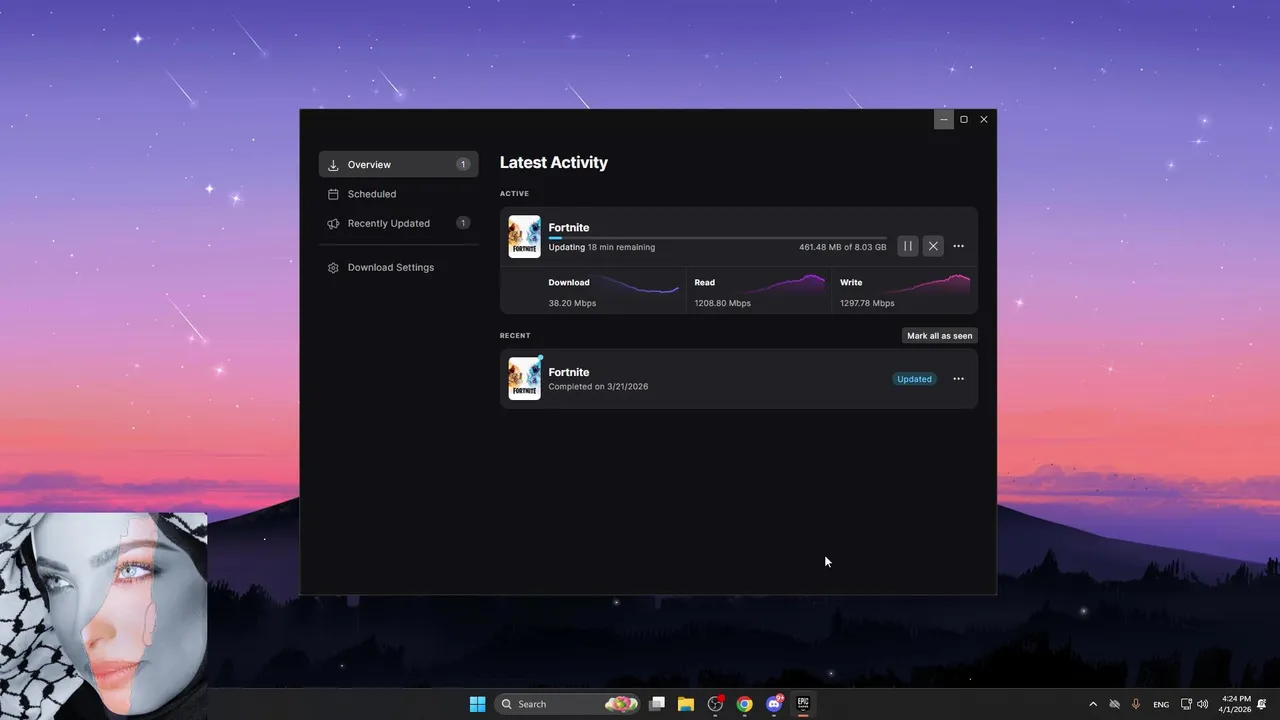Click the network tray icon
Image resolution: width=1280 pixels, height=720 pixels.
1186,704
